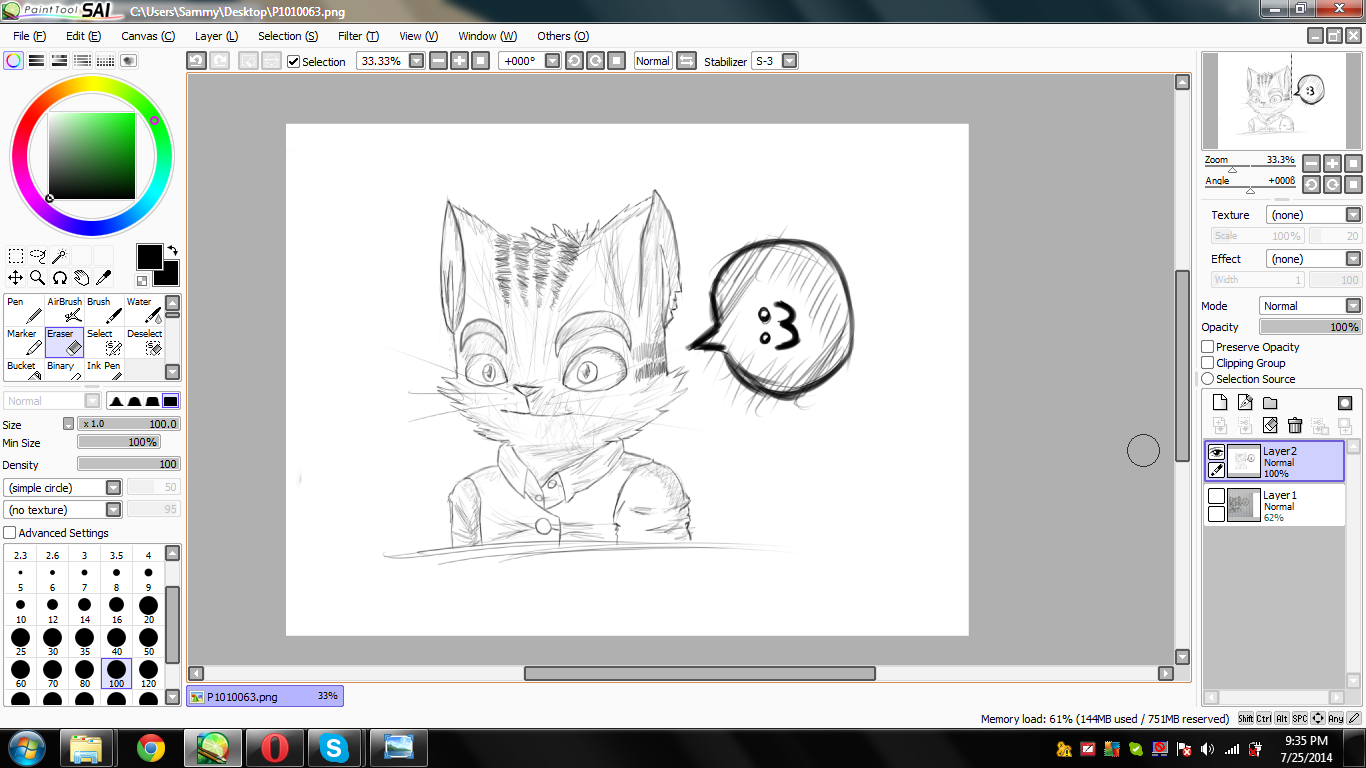Create a new normal layer
Image resolution: width=1366 pixels, height=768 pixels.
(x=1220, y=403)
